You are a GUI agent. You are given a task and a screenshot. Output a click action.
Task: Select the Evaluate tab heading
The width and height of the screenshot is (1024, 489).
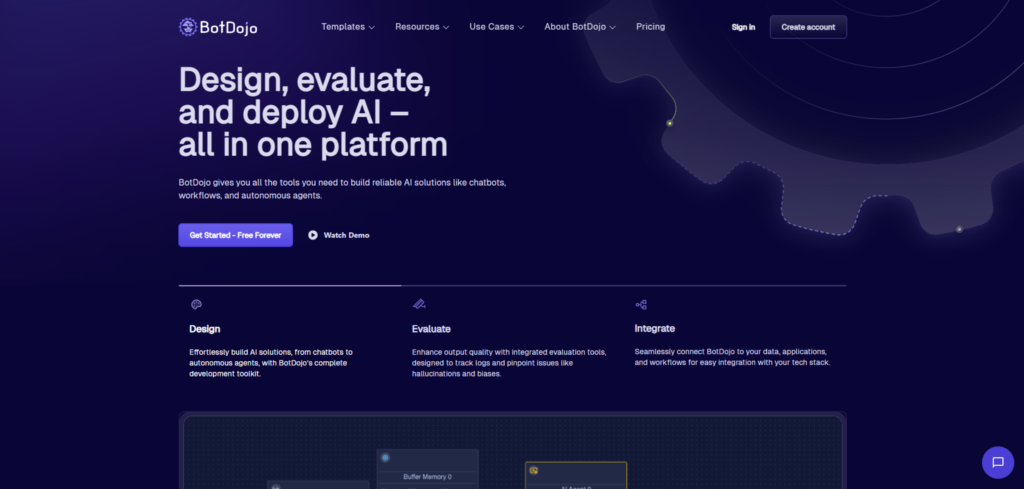click(x=431, y=329)
